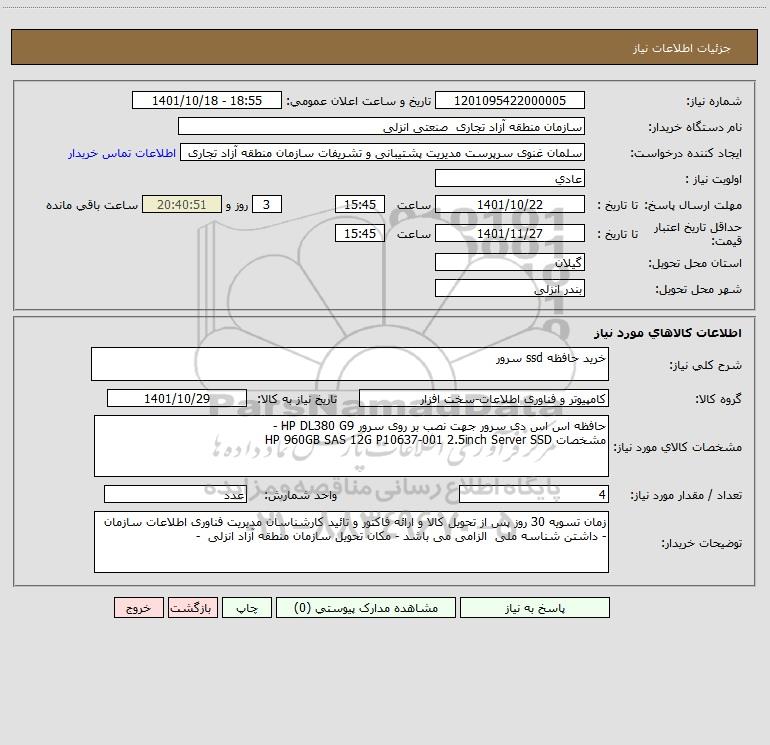The width and height of the screenshot is (770, 745).
Task: Click the label 'واحد شمارش:'
Action: pyautogui.click(x=301, y=496)
